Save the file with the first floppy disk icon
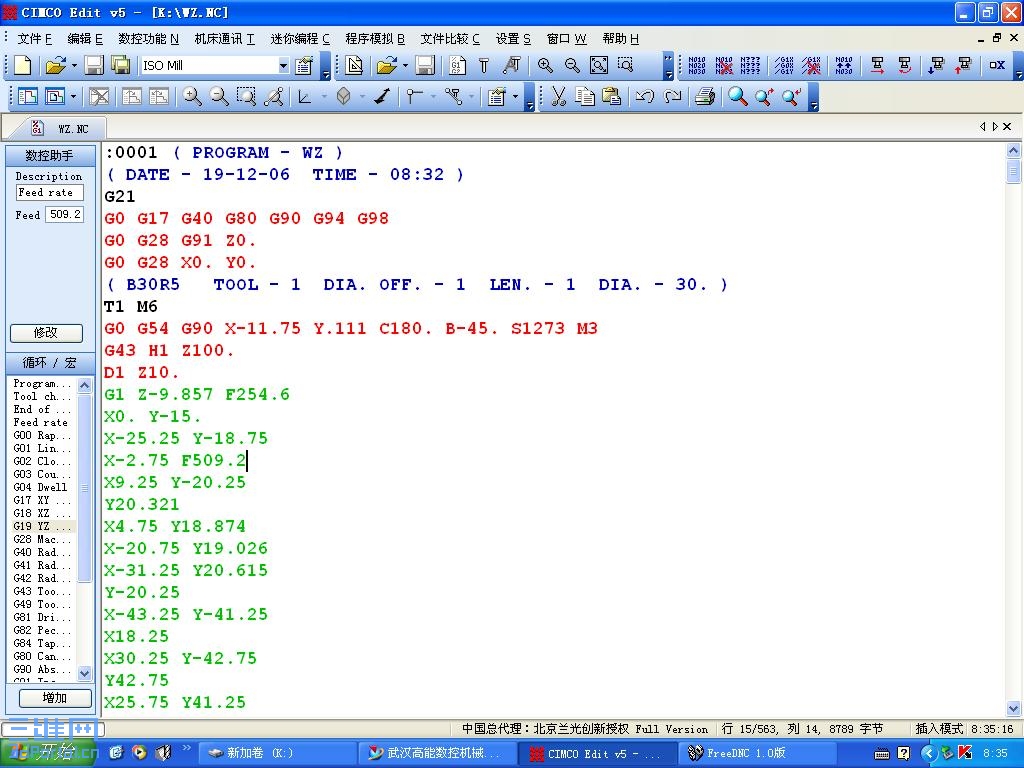The image size is (1024, 768). click(x=94, y=65)
